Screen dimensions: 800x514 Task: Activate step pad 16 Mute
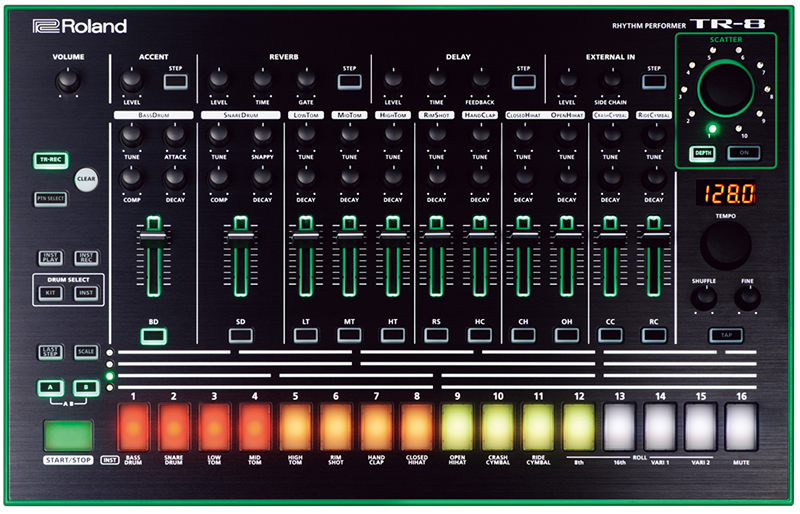tap(741, 427)
